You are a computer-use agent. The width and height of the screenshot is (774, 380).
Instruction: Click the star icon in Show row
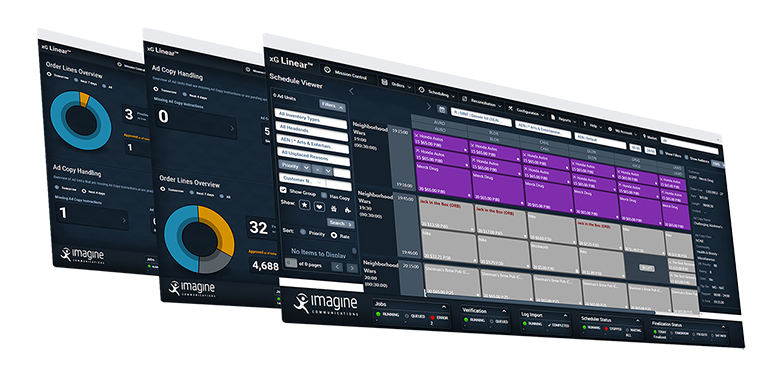(x=305, y=206)
